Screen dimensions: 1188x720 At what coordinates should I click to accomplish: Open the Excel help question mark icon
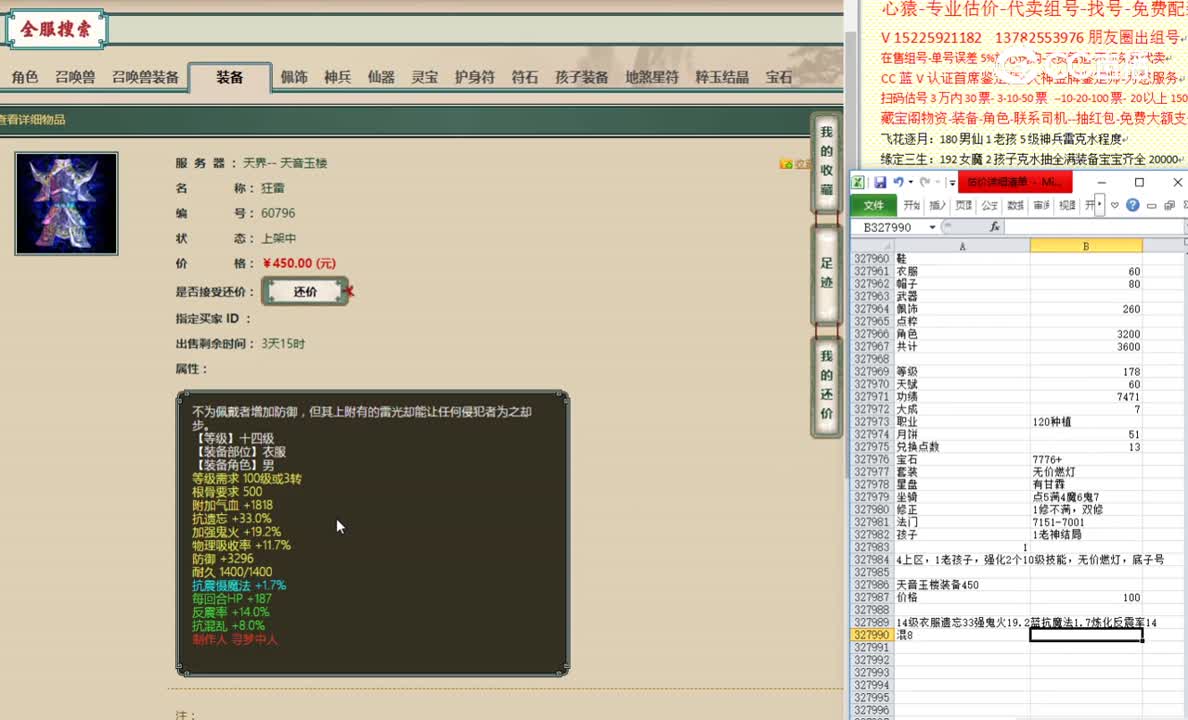1133,205
